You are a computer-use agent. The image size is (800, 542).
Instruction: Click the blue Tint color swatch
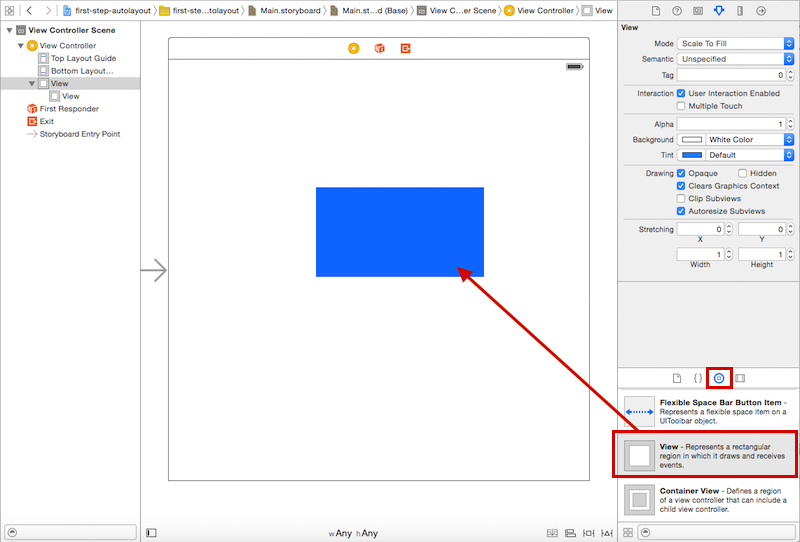(x=692, y=155)
